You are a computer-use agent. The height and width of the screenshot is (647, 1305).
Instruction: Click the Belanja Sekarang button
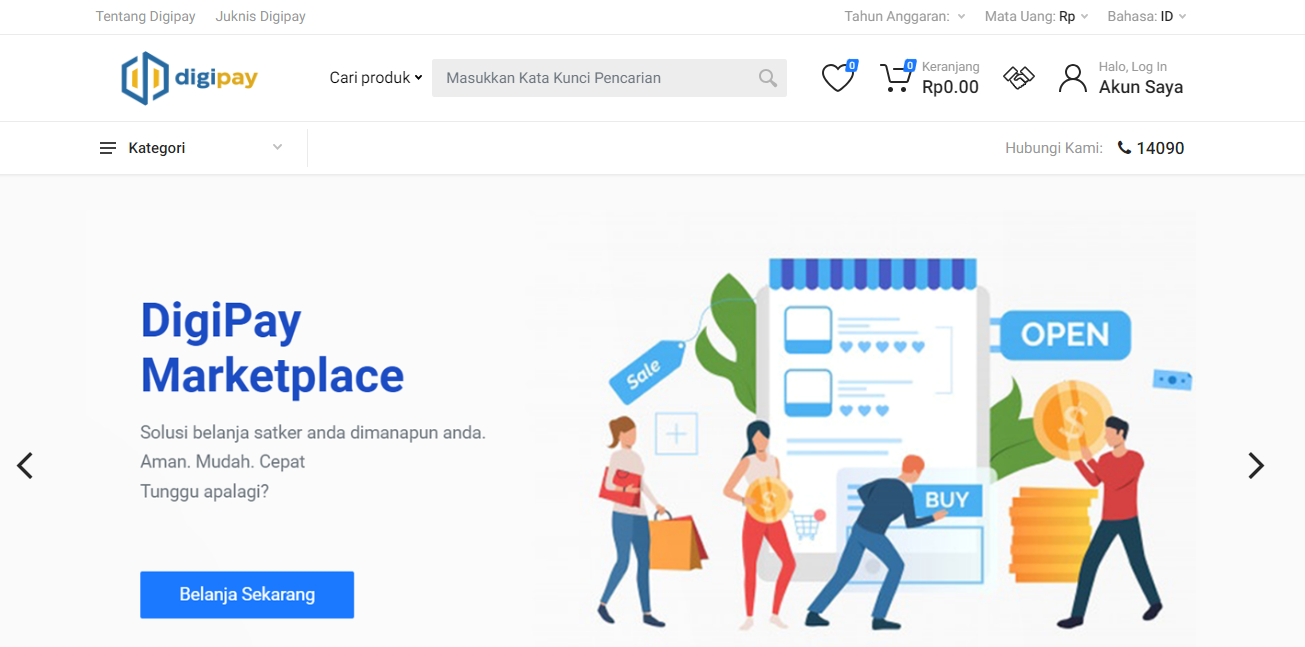point(247,594)
